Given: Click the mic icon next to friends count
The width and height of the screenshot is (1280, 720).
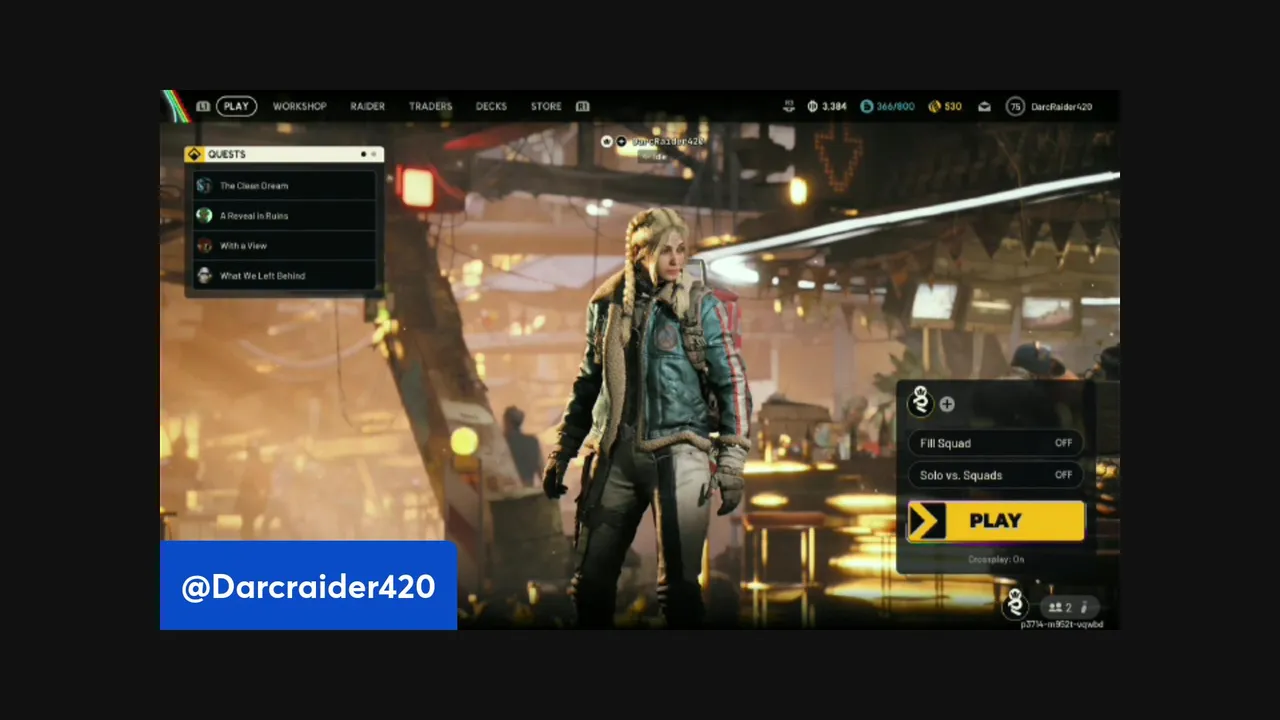Looking at the screenshot, I should coord(1084,607).
